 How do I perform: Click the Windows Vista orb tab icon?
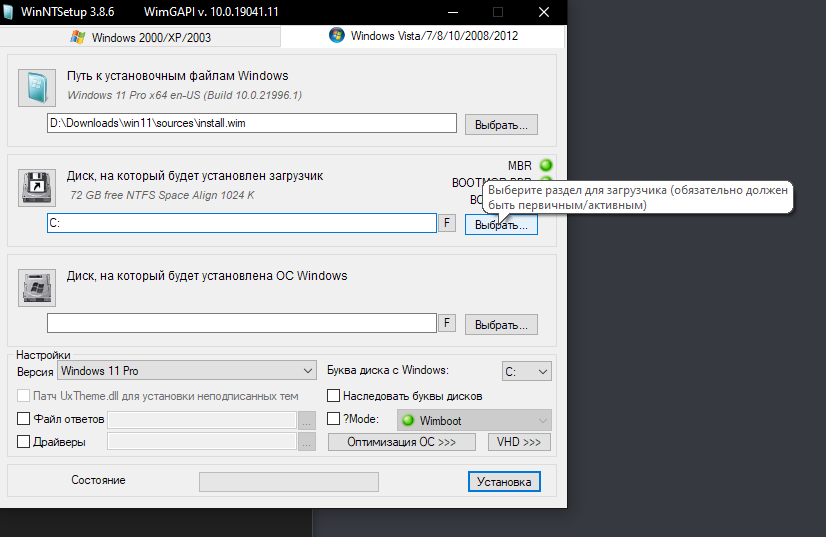[336, 35]
